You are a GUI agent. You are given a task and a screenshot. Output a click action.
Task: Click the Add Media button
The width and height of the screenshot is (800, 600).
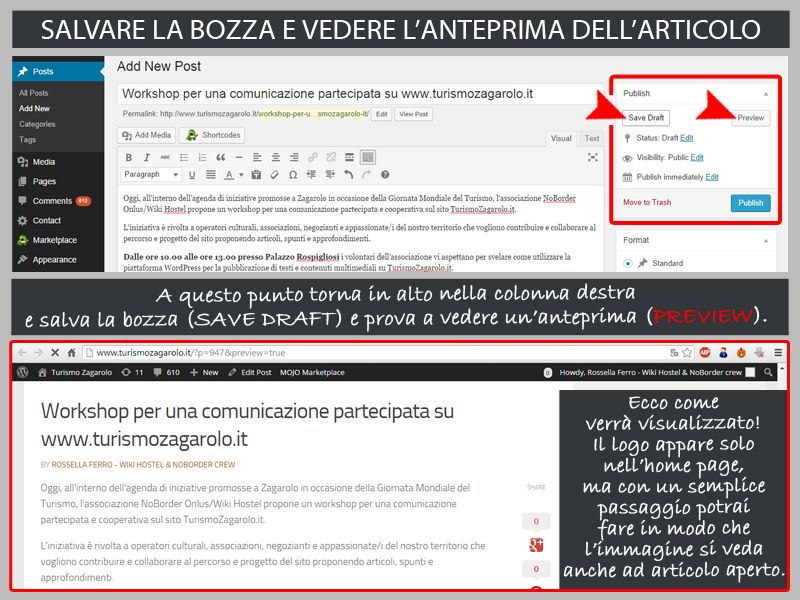point(147,135)
